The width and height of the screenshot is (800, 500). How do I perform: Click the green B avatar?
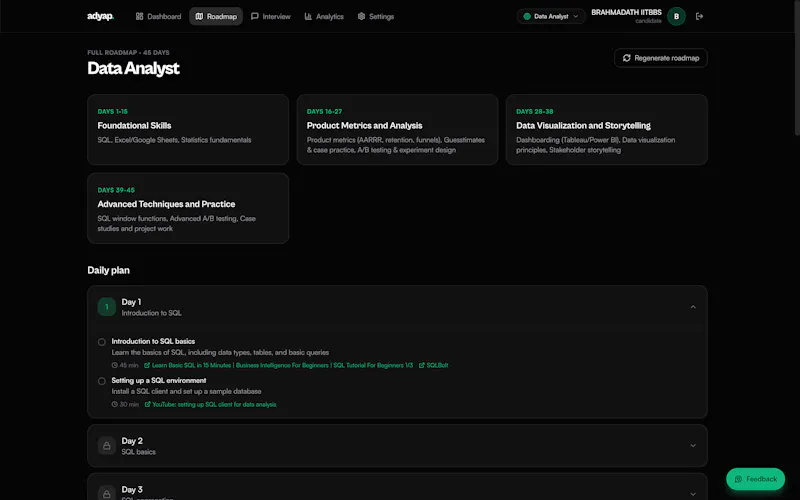click(x=677, y=16)
